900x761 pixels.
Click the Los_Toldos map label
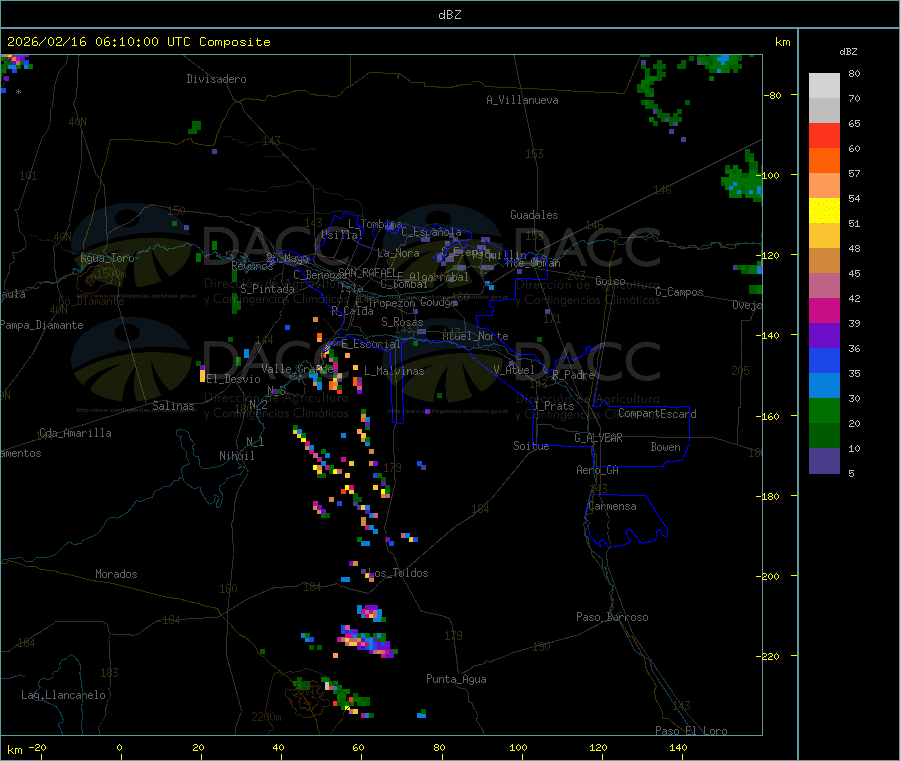(398, 573)
